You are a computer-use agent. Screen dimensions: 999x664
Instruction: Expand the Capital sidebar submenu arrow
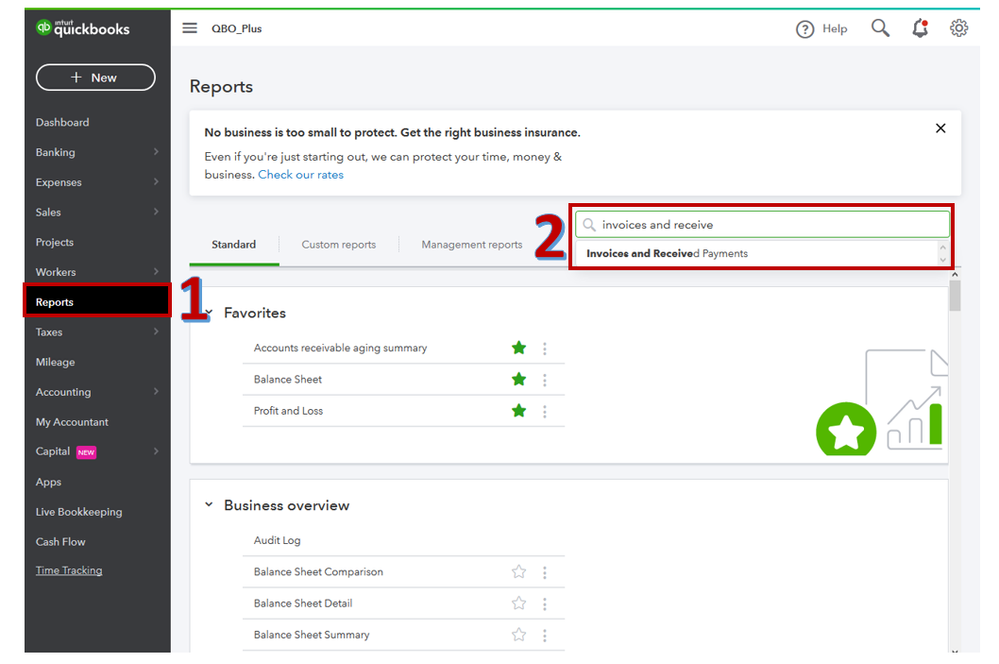coord(156,451)
